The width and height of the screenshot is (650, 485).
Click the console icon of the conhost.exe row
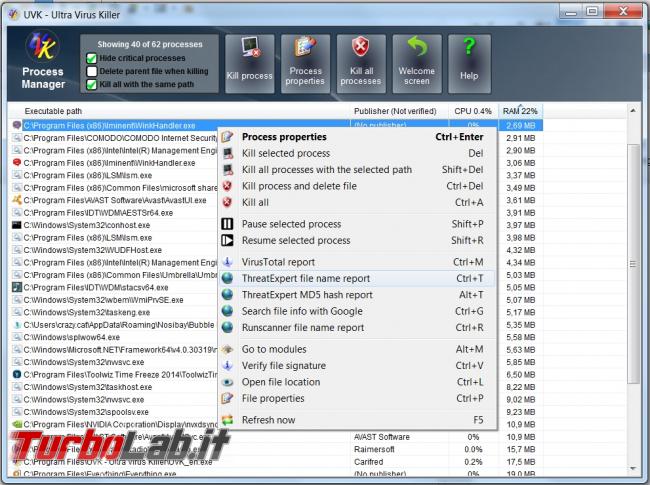click(x=17, y=225)
